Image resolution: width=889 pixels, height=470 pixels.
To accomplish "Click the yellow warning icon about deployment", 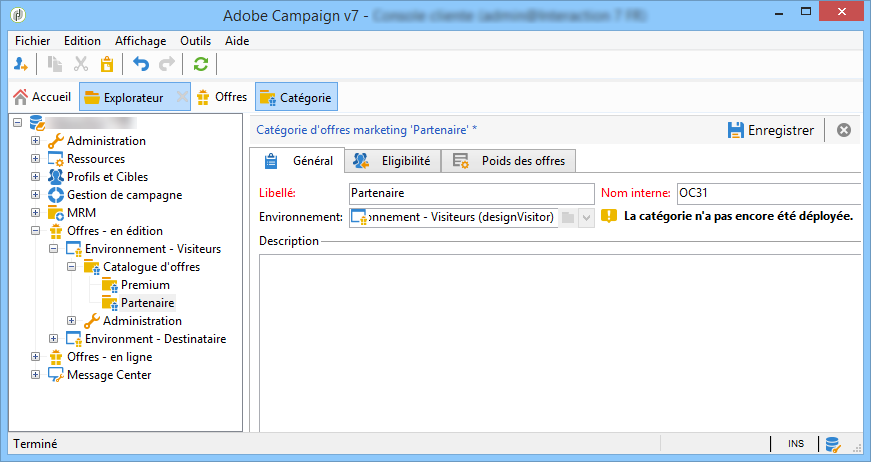I will pos(609,216).
